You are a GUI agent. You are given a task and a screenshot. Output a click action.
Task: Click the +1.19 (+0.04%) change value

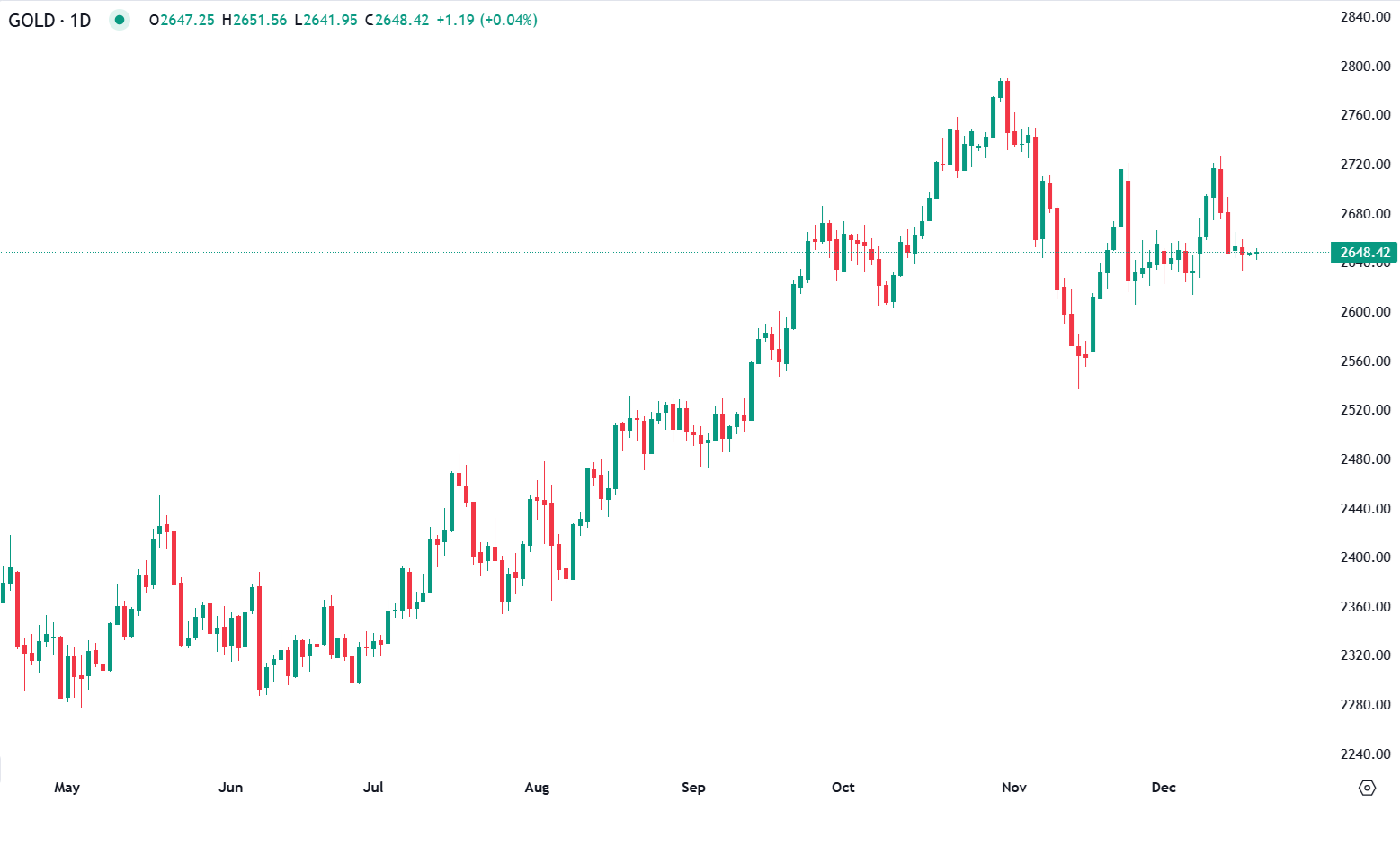(x=486, y=20)
